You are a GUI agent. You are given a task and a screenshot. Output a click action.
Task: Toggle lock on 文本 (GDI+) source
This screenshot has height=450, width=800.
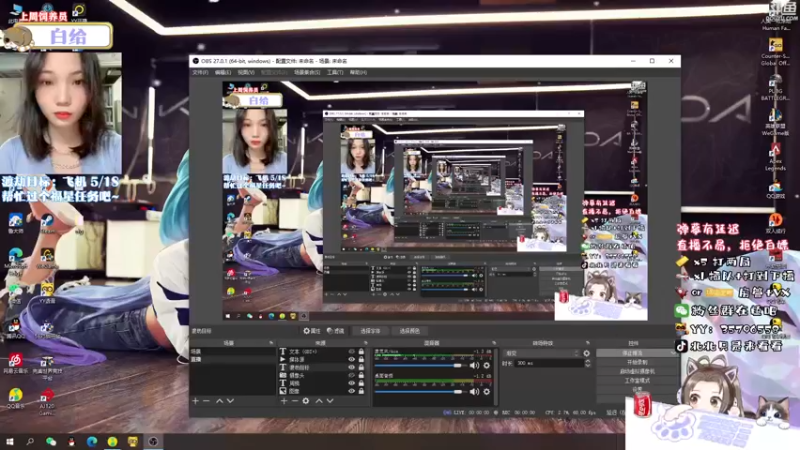(x=361, y=352)
